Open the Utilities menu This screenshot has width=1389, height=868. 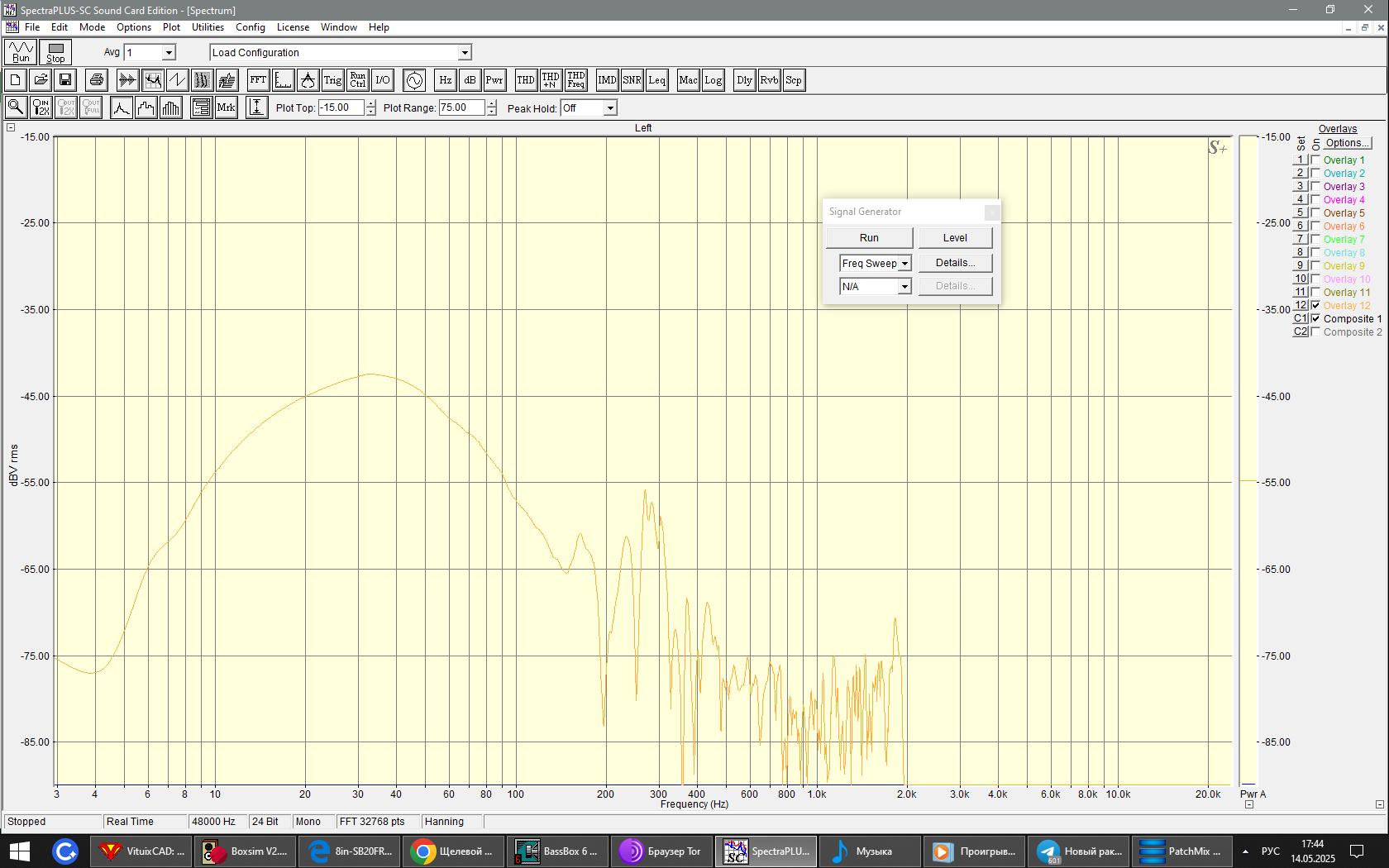pos(208,27)
